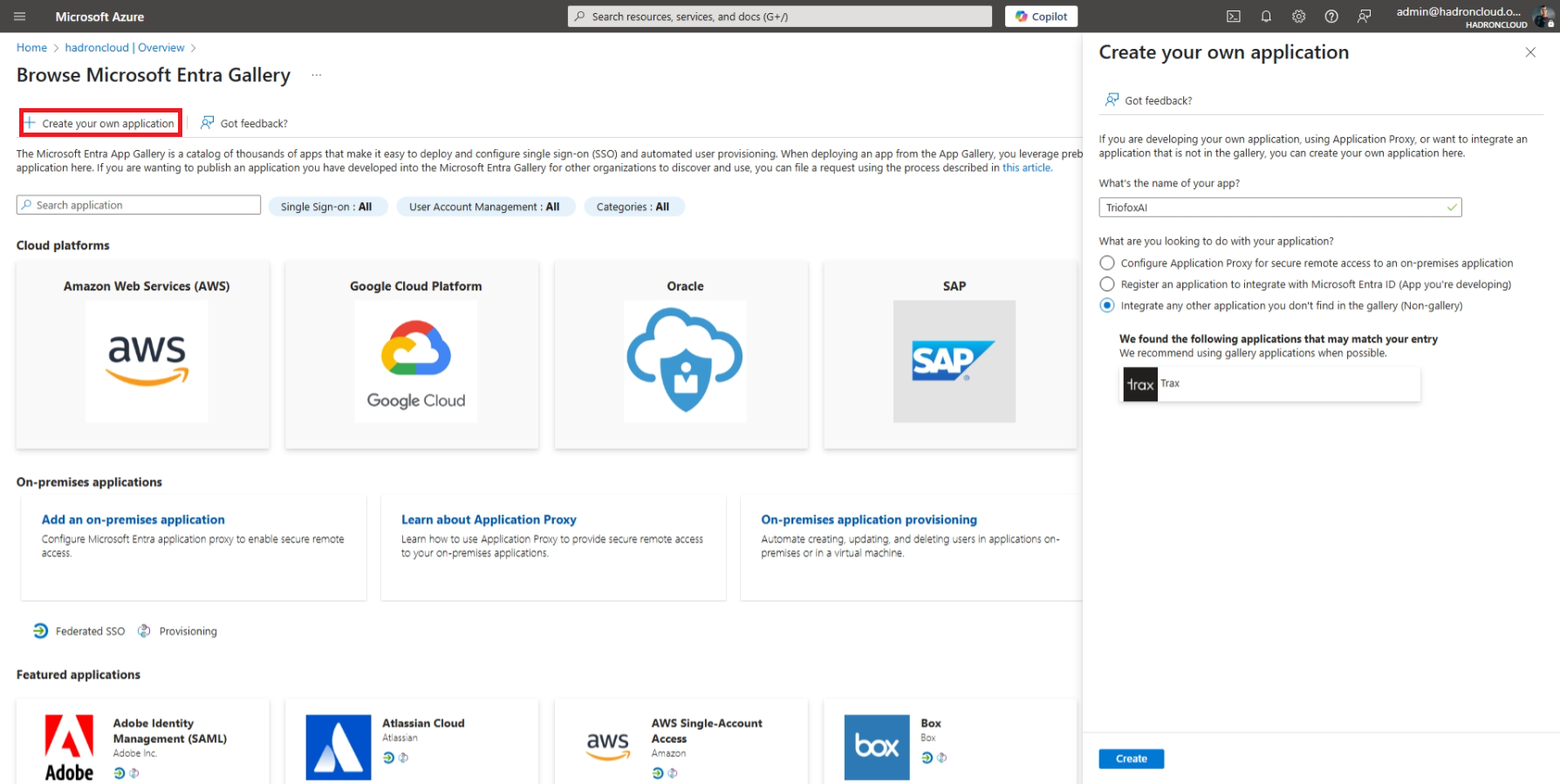This screenshot has height=784, width=1560.
Task: Click the Atlassian Cloud title
Action: click(423, 723)
